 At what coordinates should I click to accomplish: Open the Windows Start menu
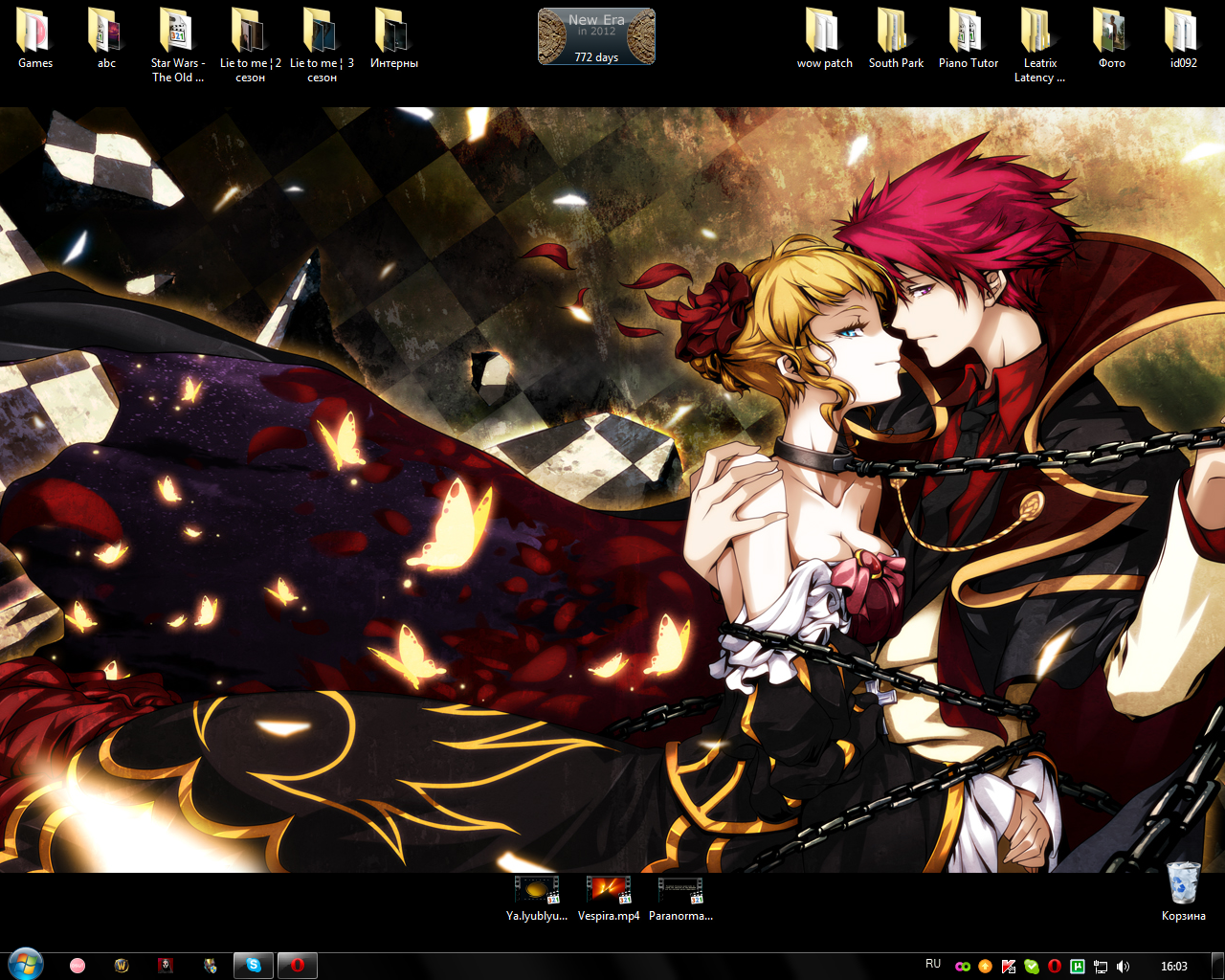pyautogui.click(x=25, y=965)
